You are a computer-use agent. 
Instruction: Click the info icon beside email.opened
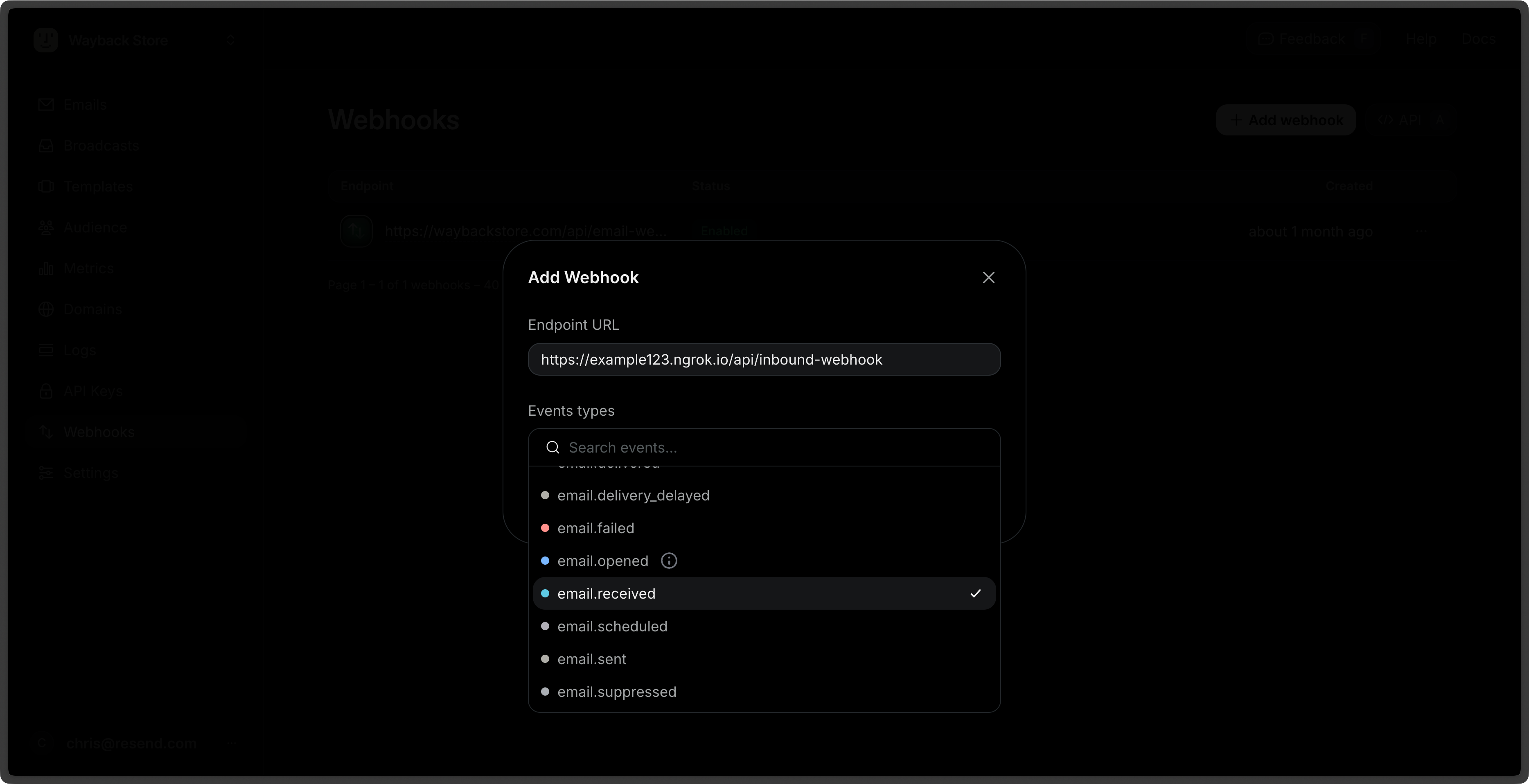click(669, 560)
